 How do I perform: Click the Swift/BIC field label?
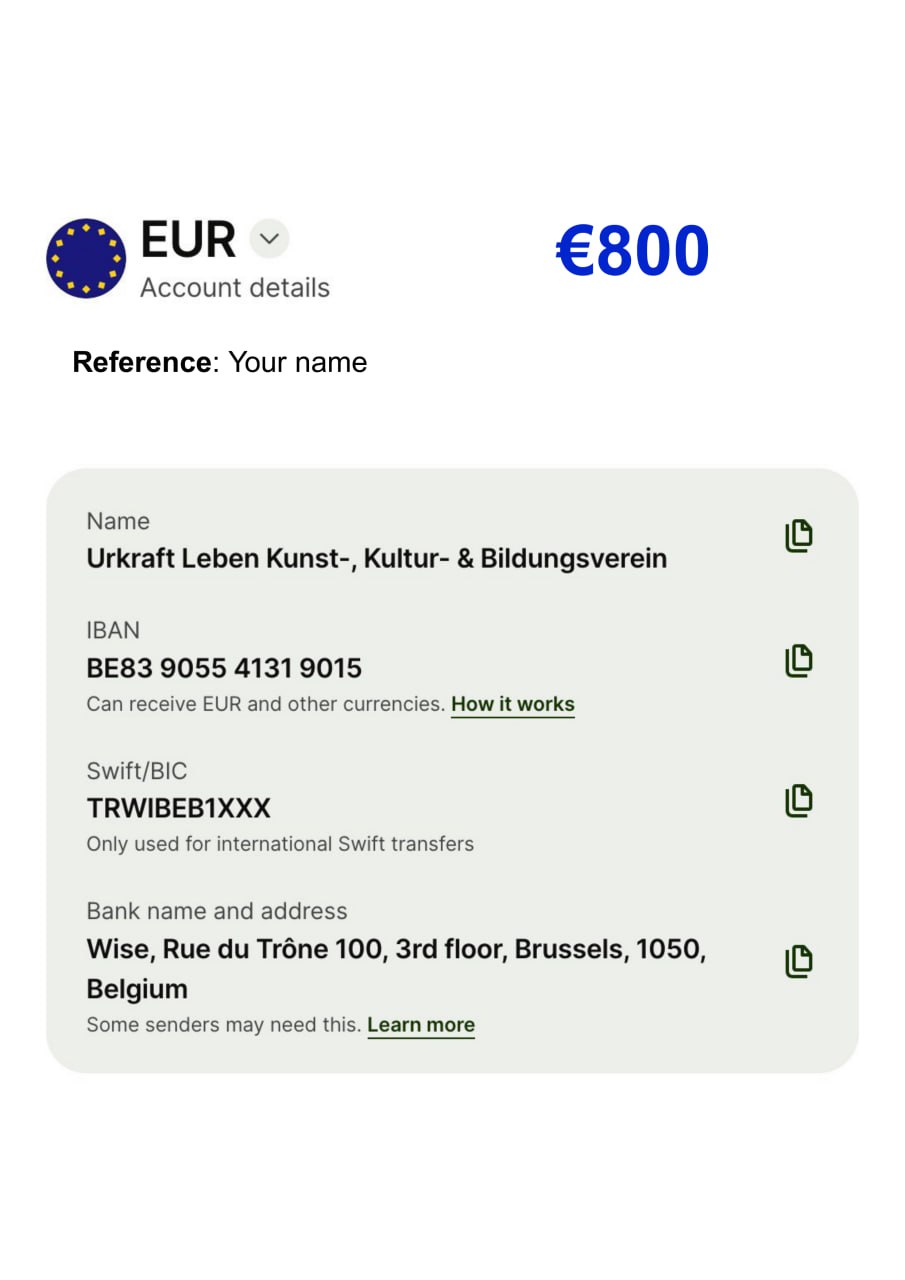[x=137, y=771]
